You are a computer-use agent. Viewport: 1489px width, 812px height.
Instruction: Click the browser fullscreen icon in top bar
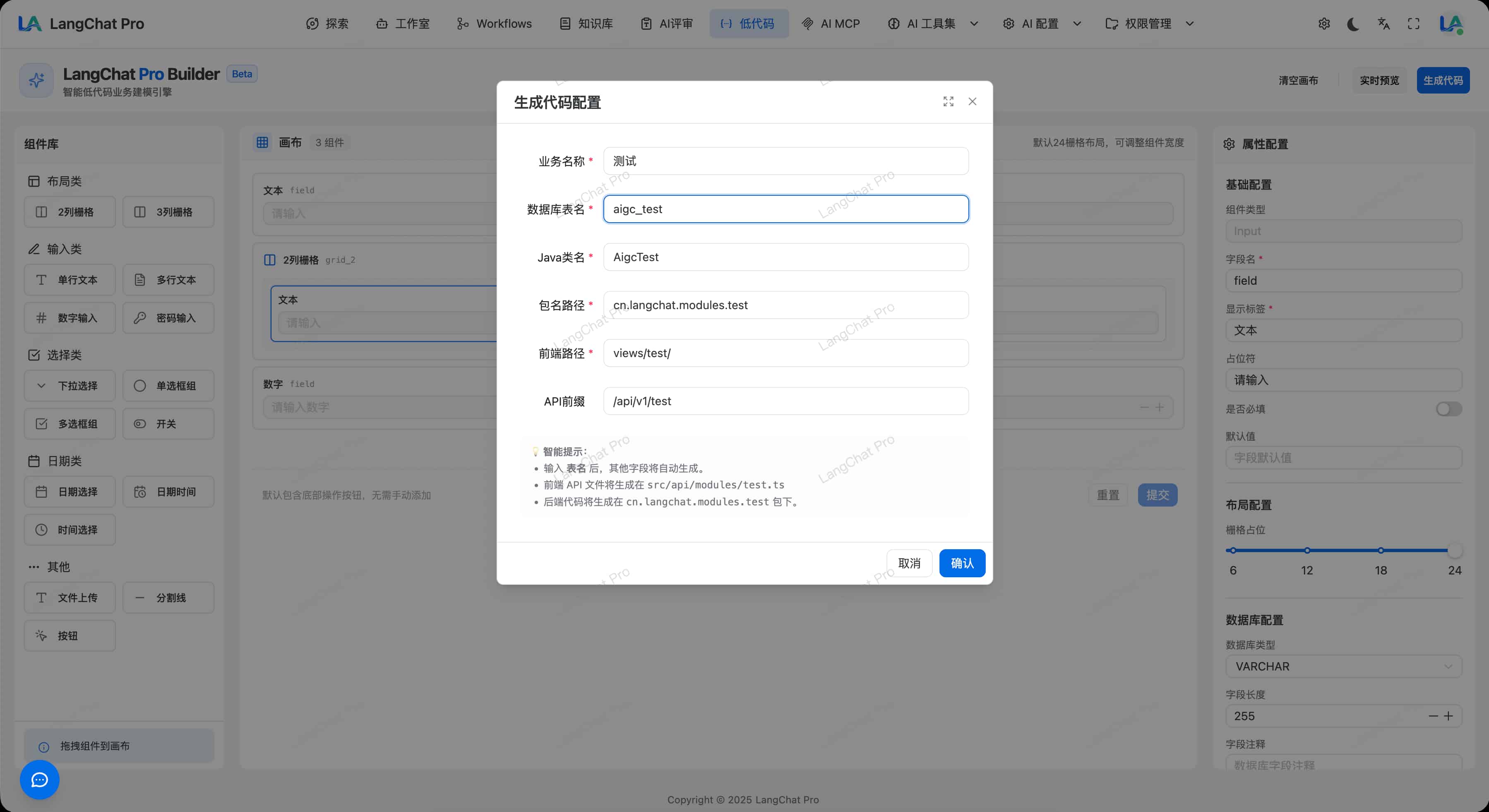(1413, 24)
